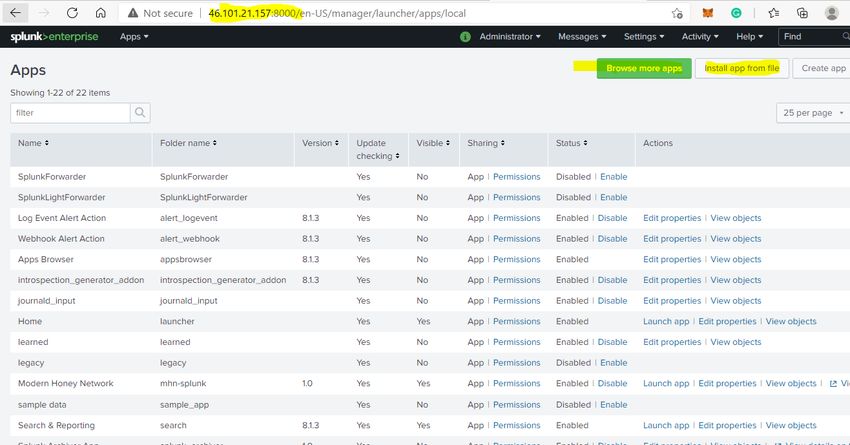Select Showing 1-22 of 22 items text
Image resolution: width=850 pixels, height=445 pixels.
[x=60, y=93]
